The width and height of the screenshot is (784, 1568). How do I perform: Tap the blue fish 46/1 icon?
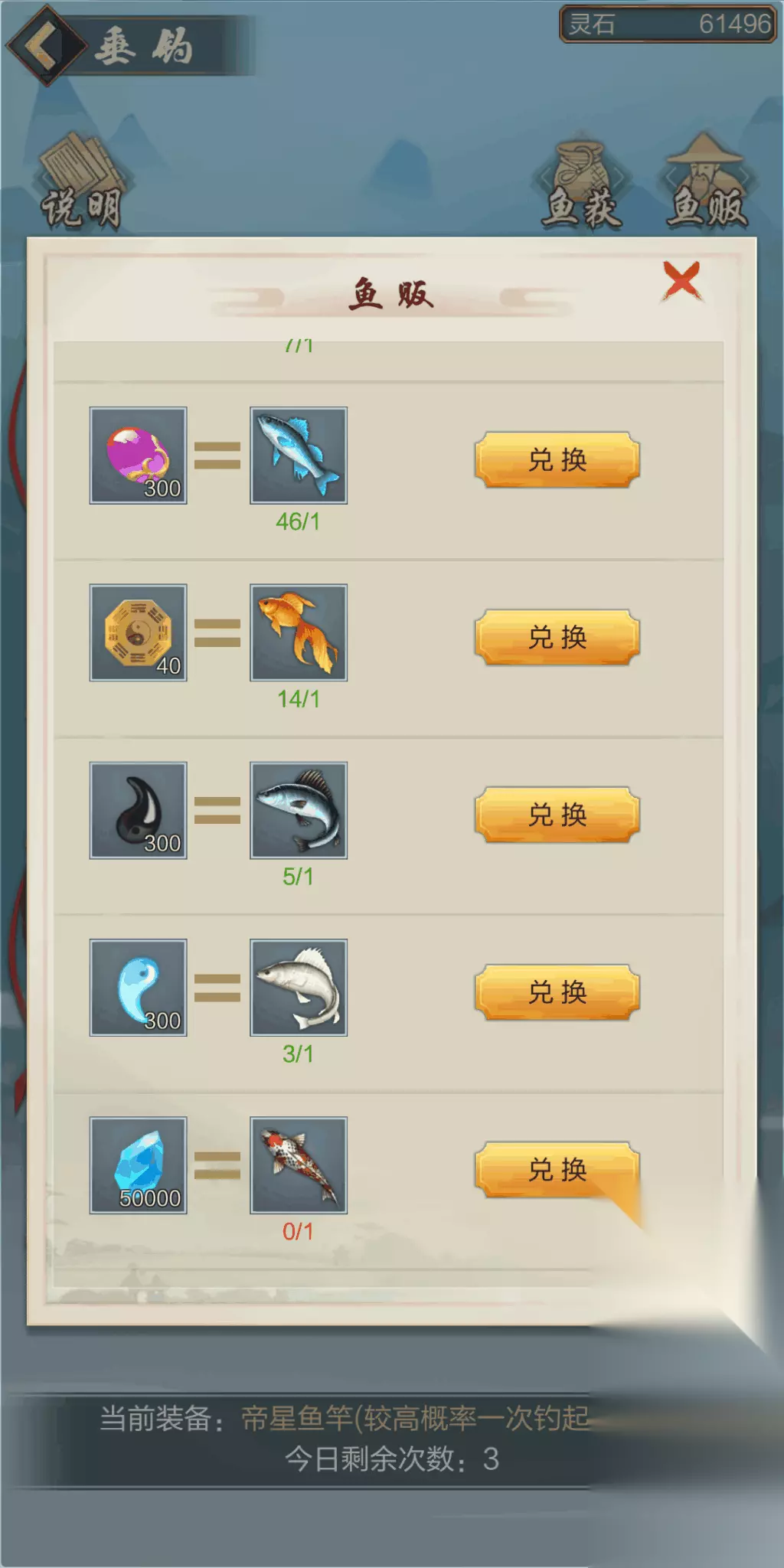pyautogui.click(x=299, y=456)
